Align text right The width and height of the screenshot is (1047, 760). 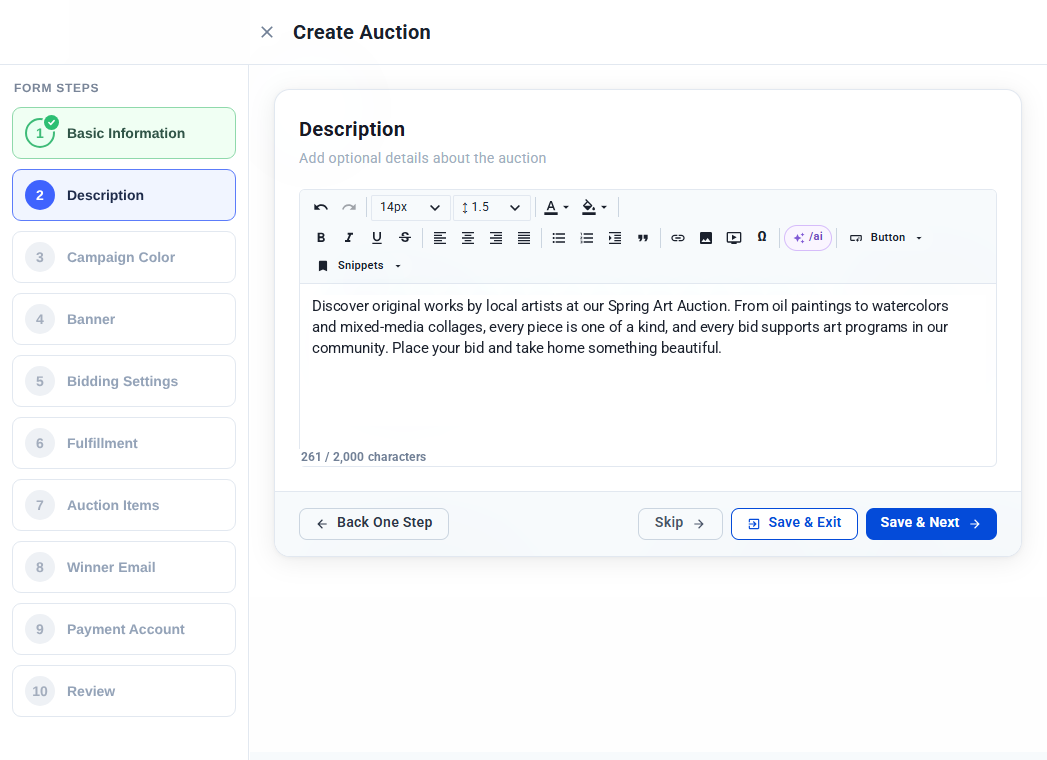(x=495, y=238)
